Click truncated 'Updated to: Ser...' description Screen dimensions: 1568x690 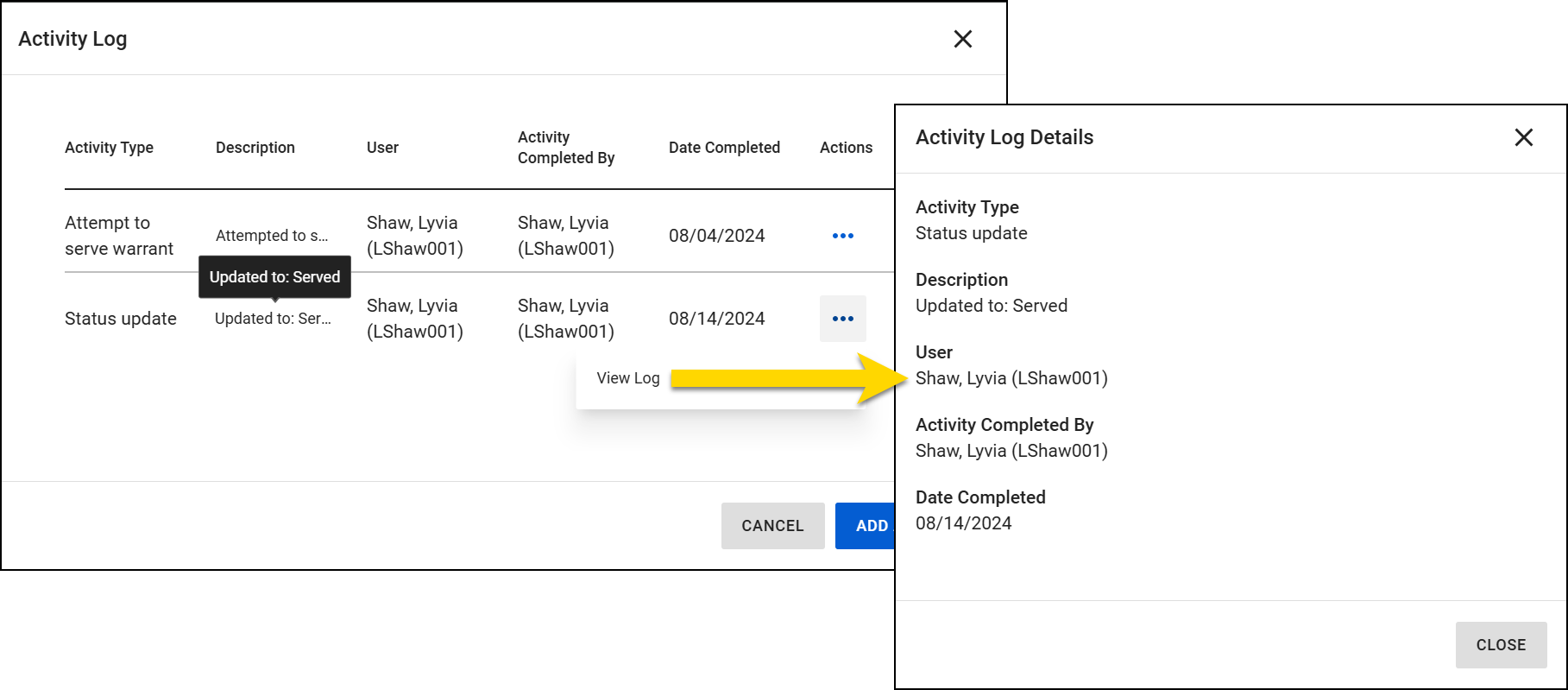click(x=273, y=319)
